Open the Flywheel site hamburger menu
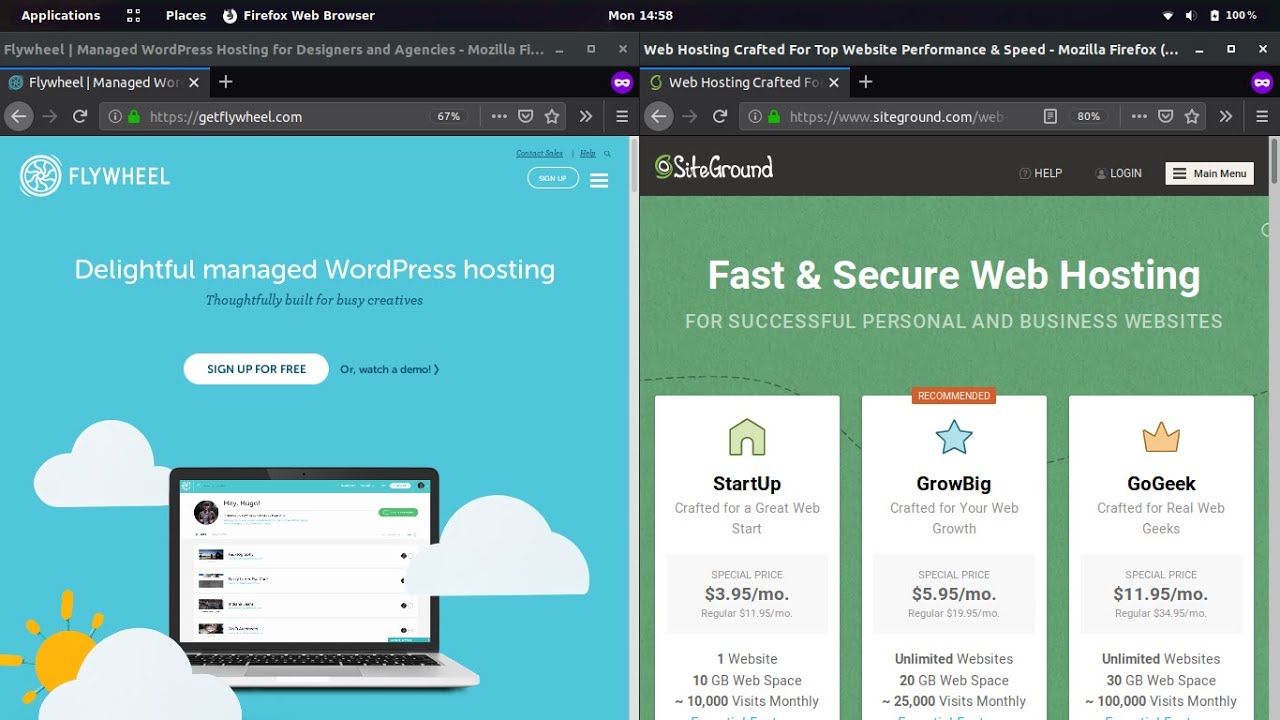The width and height of the screenshot is (1280, 720). click(599, 180)
